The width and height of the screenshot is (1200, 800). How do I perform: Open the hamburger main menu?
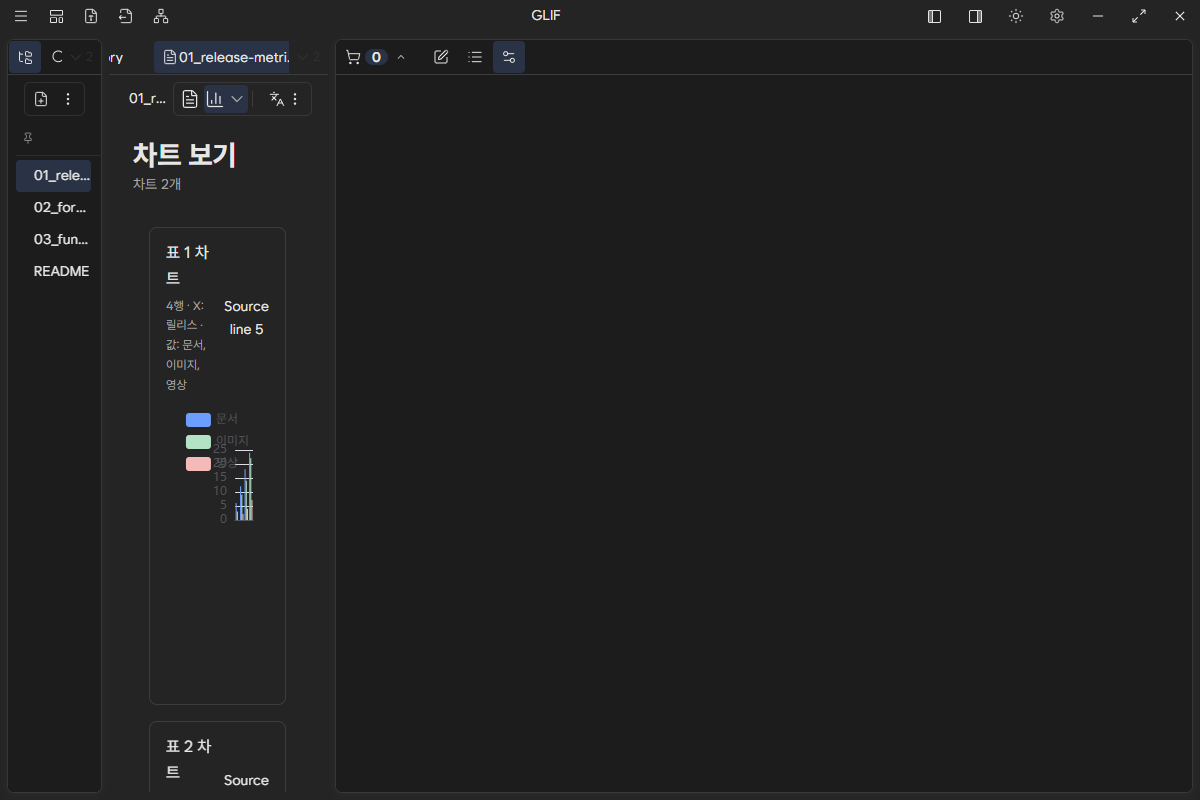pos(21,16)
